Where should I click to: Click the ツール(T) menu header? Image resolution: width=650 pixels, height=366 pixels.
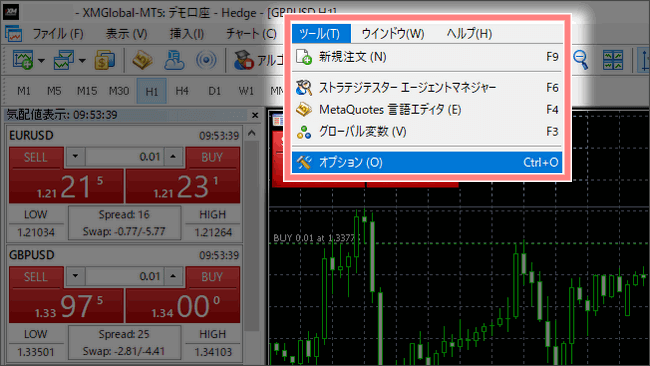click(x=321, y=34)
